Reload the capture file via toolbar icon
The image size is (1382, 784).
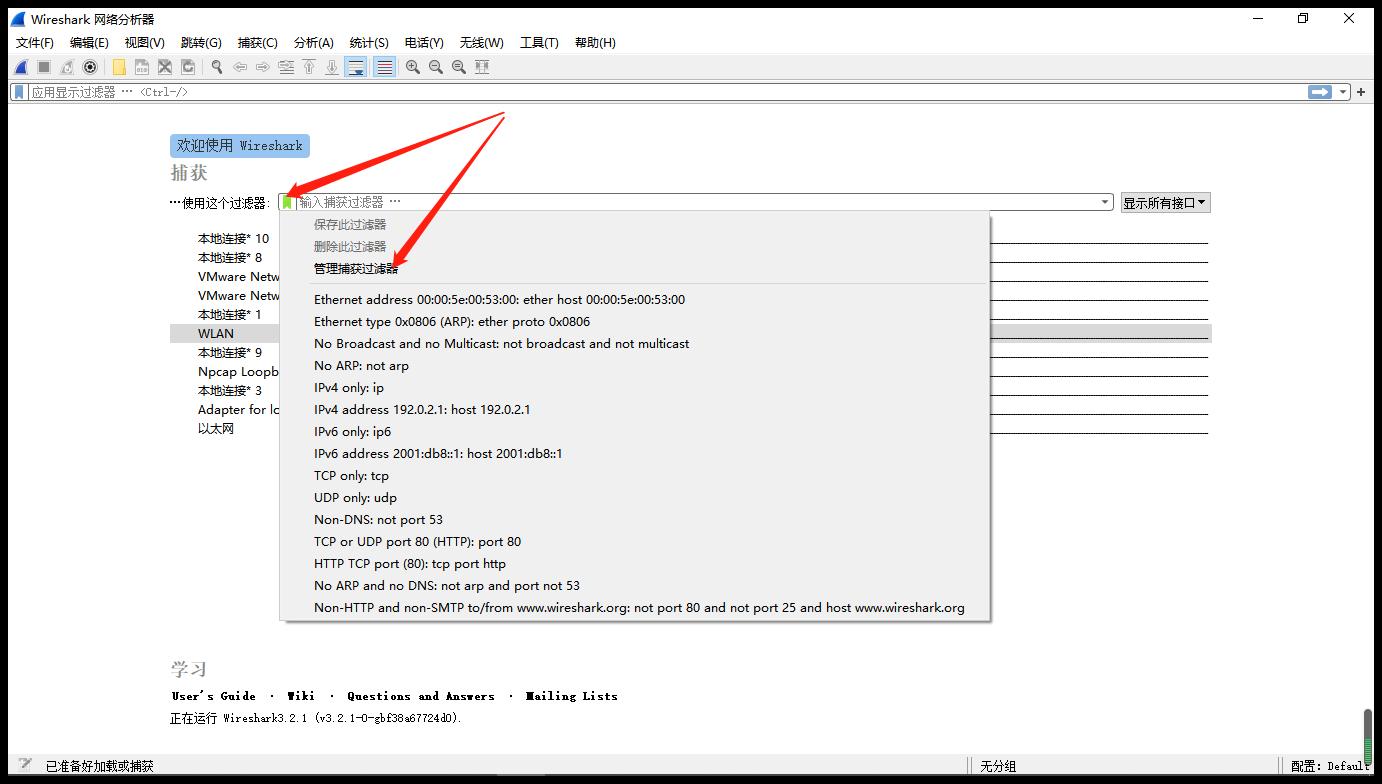[x=188, y=67]
